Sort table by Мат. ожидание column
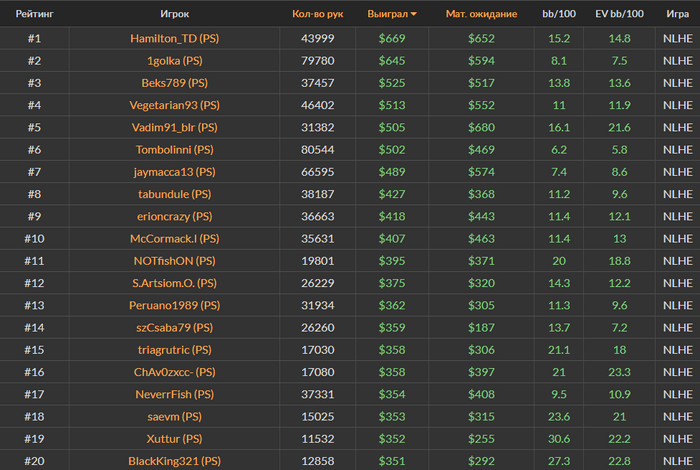The image size is (700, 470). pyautogui.click(x=481, y=14)
